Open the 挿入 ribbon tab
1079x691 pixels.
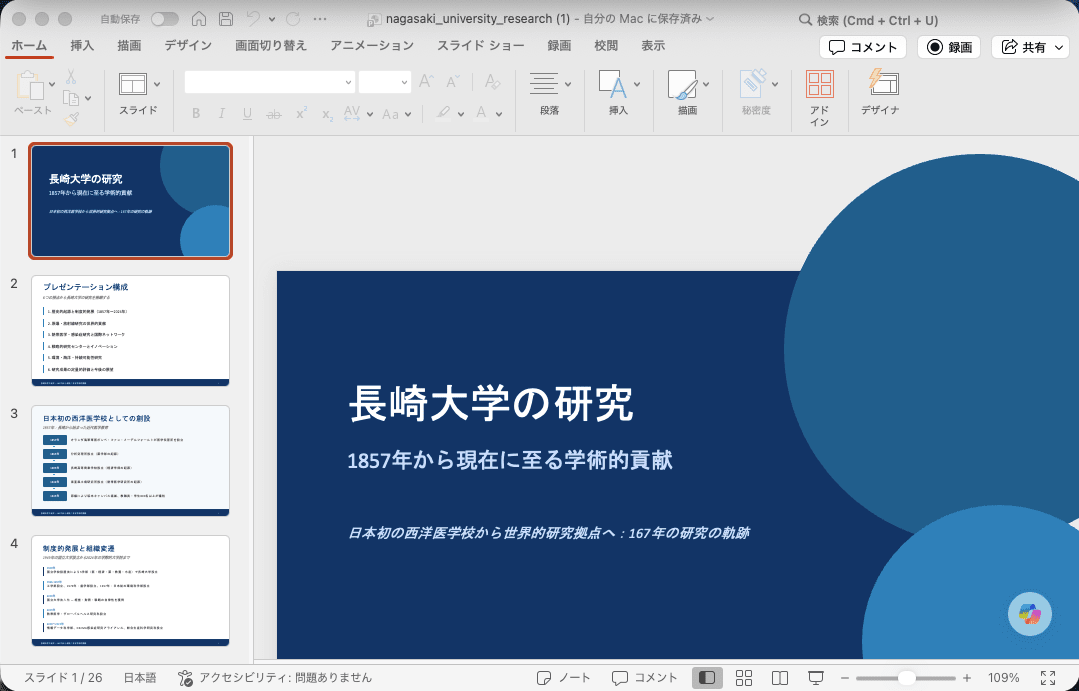coord(82,46)
